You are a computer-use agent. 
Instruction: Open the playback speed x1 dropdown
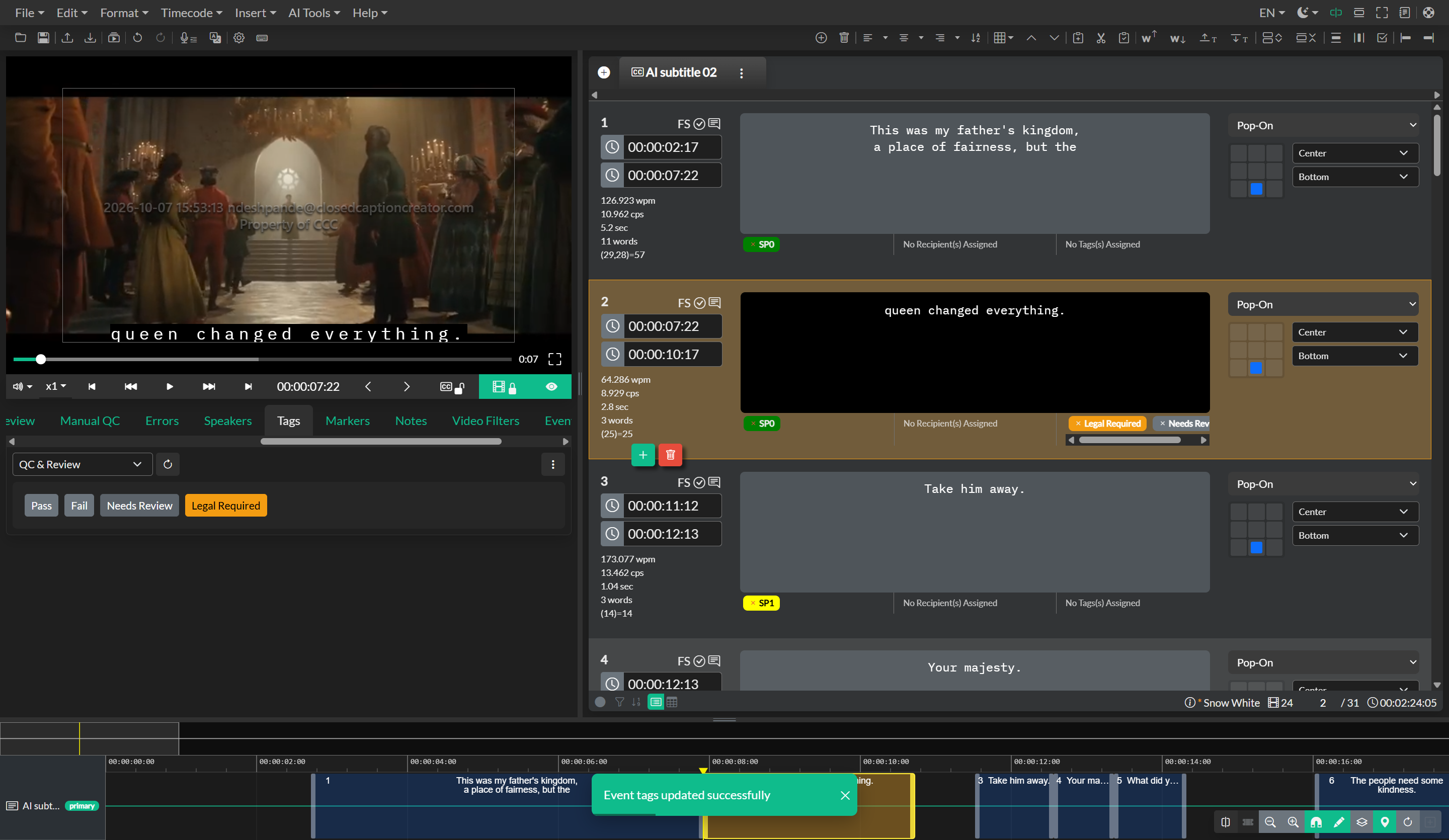[x=56, y=386]
